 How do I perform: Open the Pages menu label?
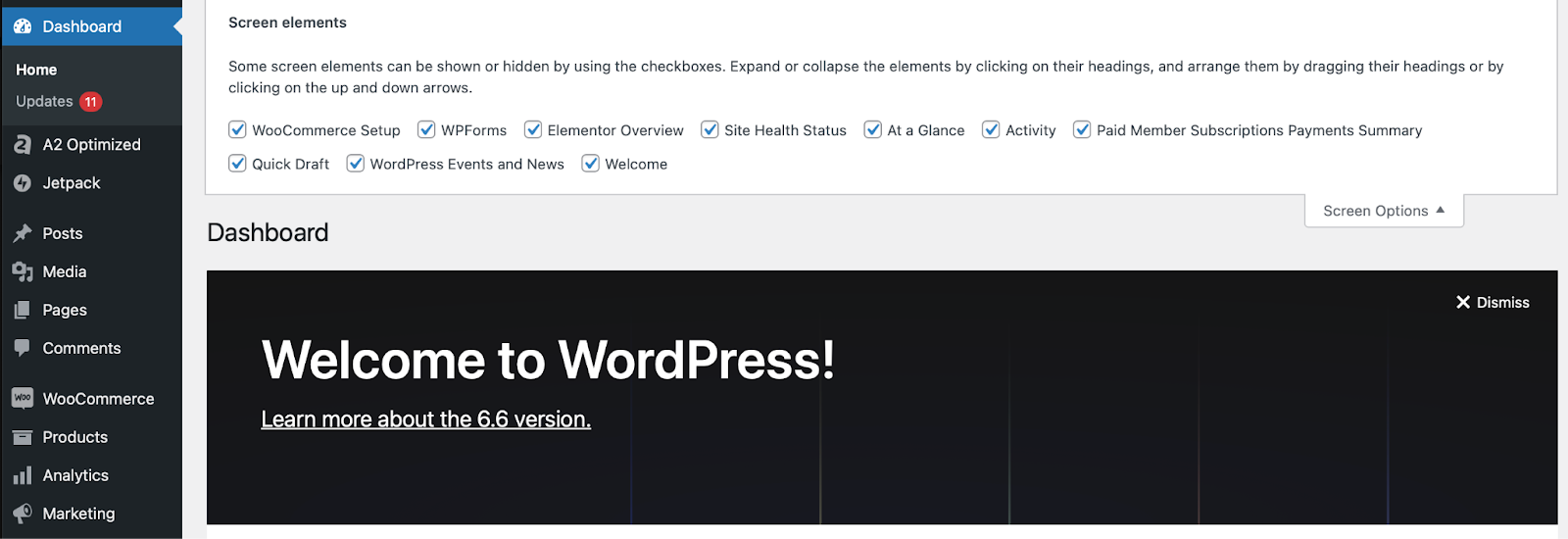click(x=65, y=310)
